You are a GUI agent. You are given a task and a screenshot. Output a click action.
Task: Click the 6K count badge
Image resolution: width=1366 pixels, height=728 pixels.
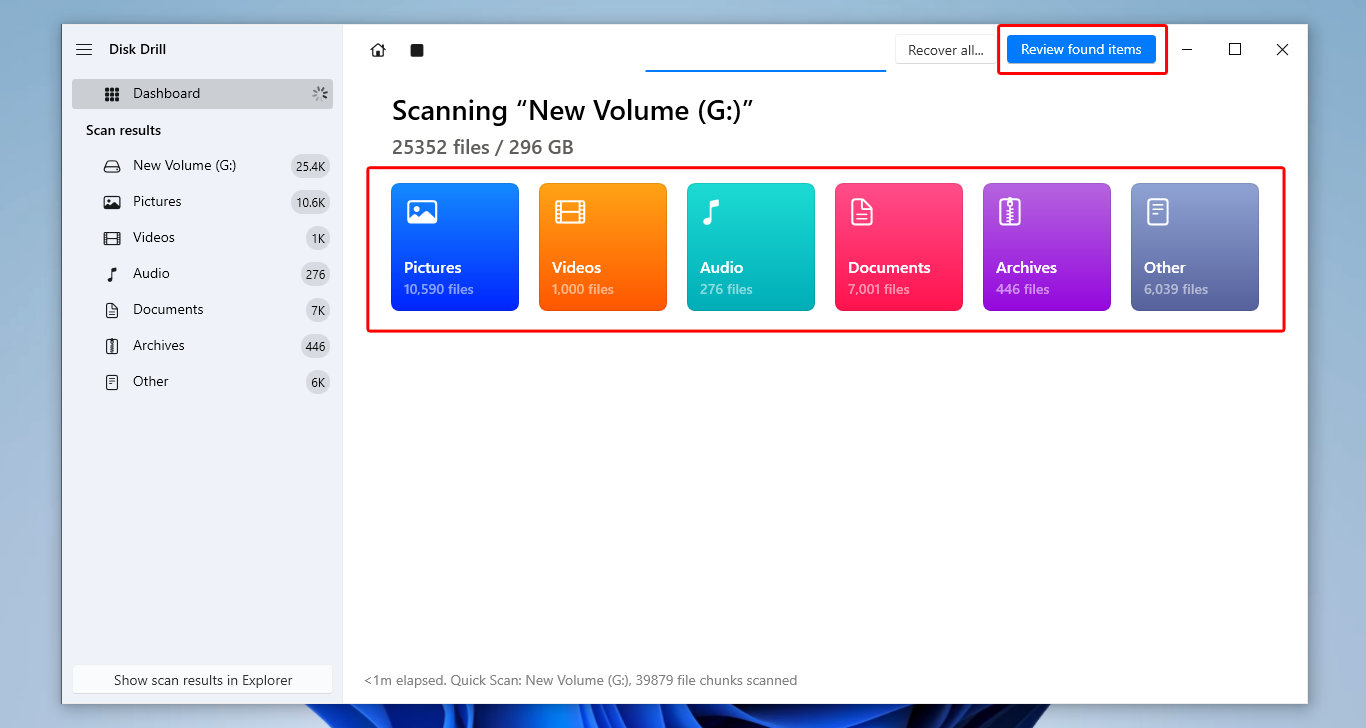tap(318, 382)
